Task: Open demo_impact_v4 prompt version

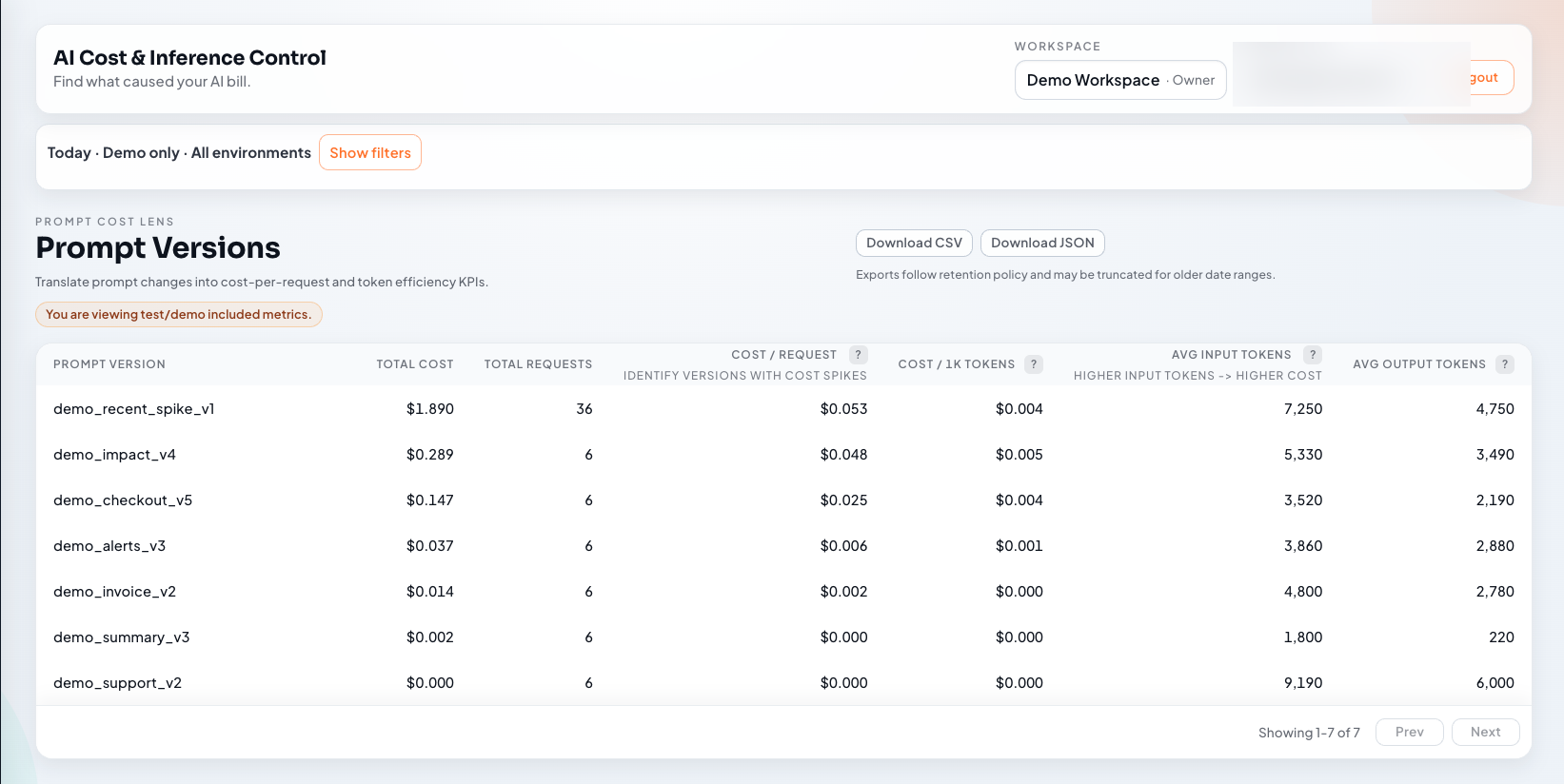Action: click(x=115, y=455)
